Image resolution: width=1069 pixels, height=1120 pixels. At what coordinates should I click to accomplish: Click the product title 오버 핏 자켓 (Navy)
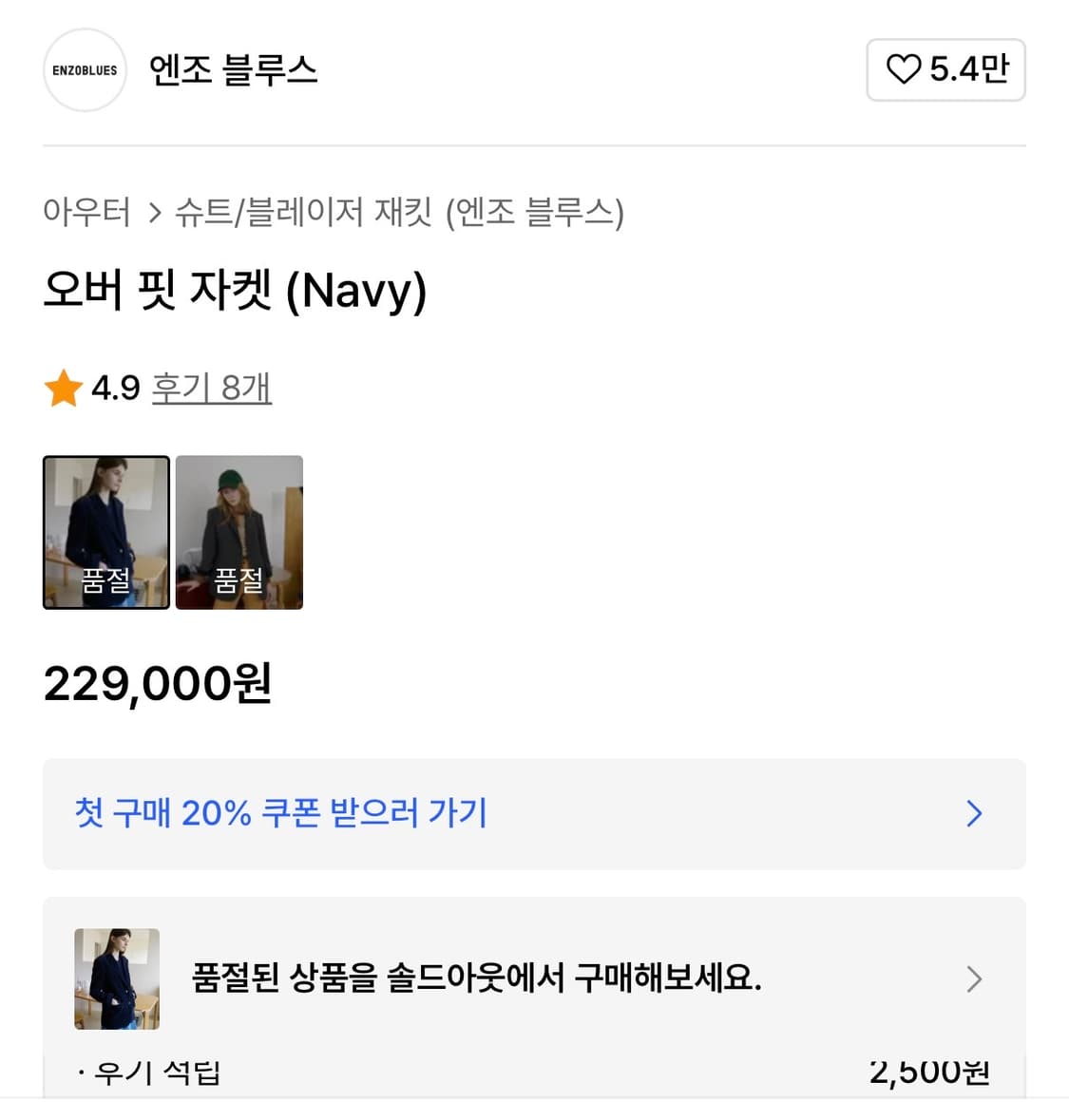[x=235, y=290]
